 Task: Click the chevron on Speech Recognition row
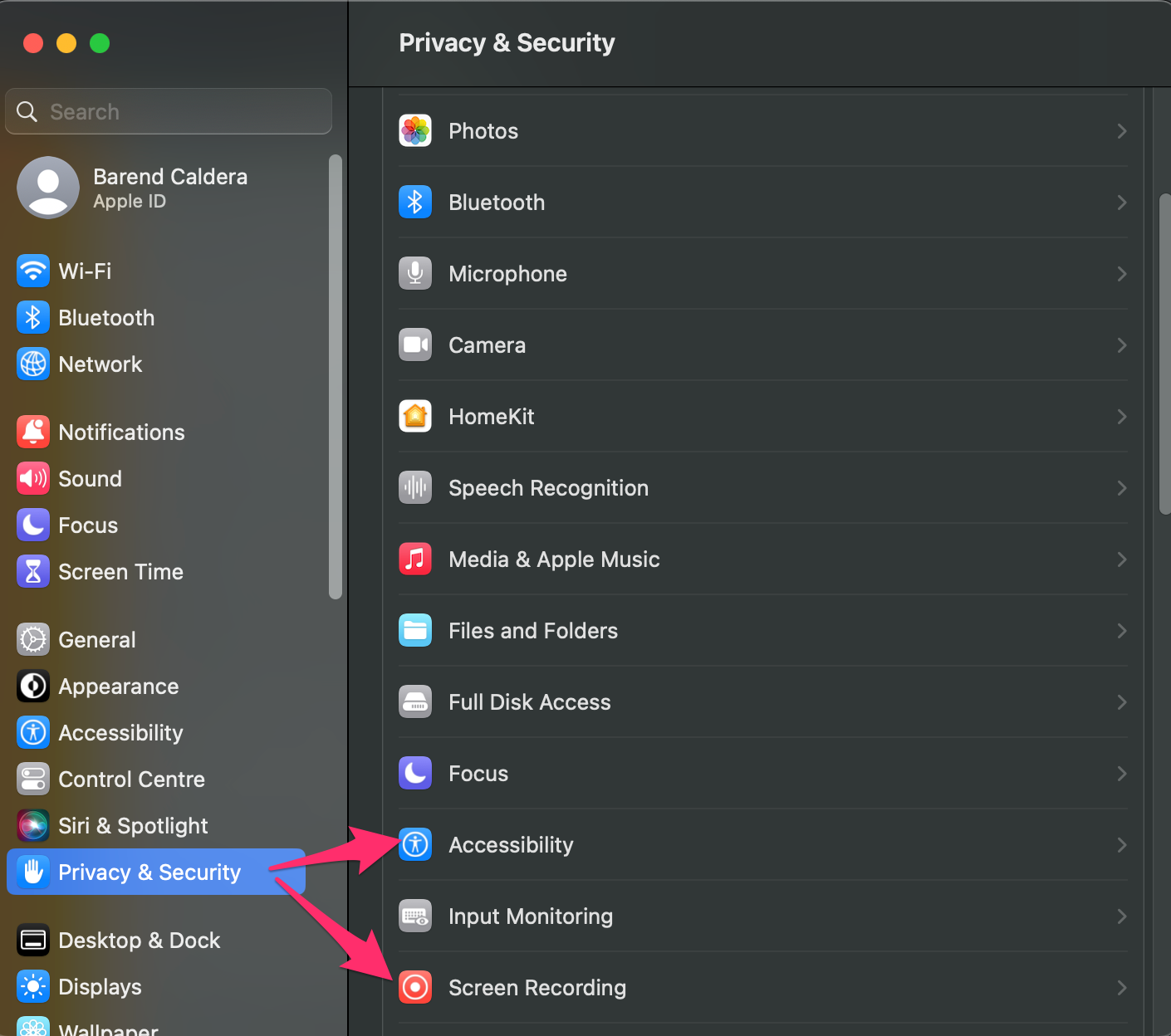tap(1122, 488)
